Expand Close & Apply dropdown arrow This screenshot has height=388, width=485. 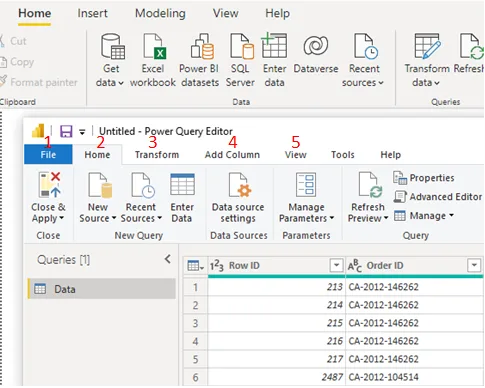pos(61,218)
